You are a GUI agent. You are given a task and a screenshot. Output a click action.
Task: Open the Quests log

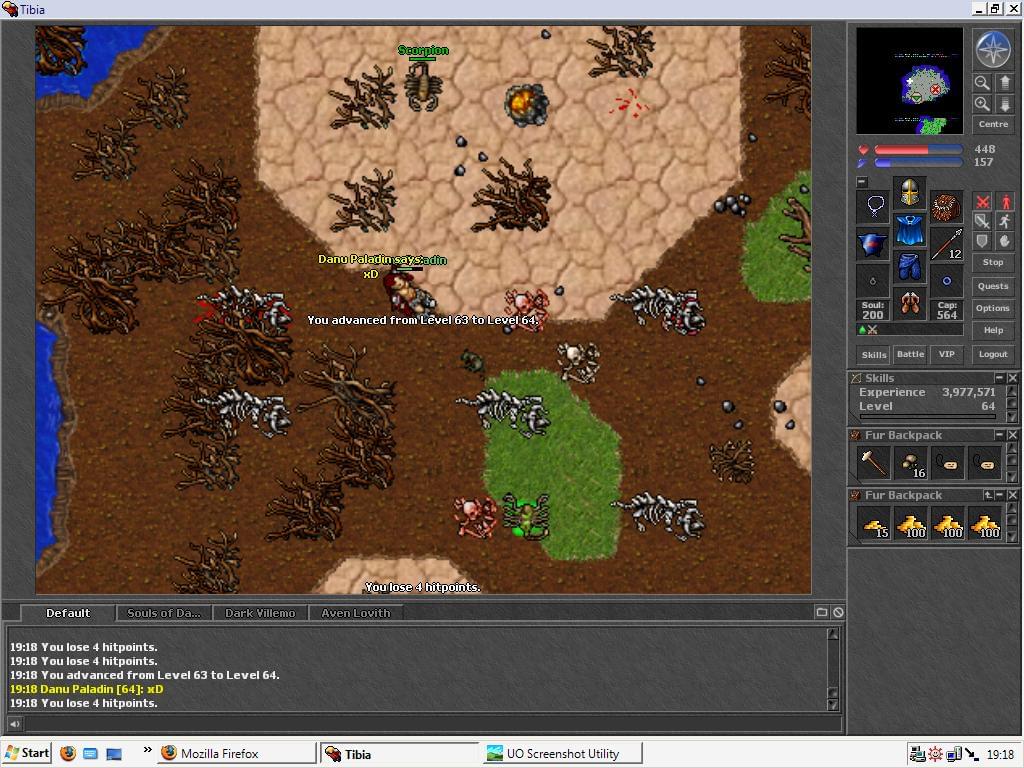(993, 286)
